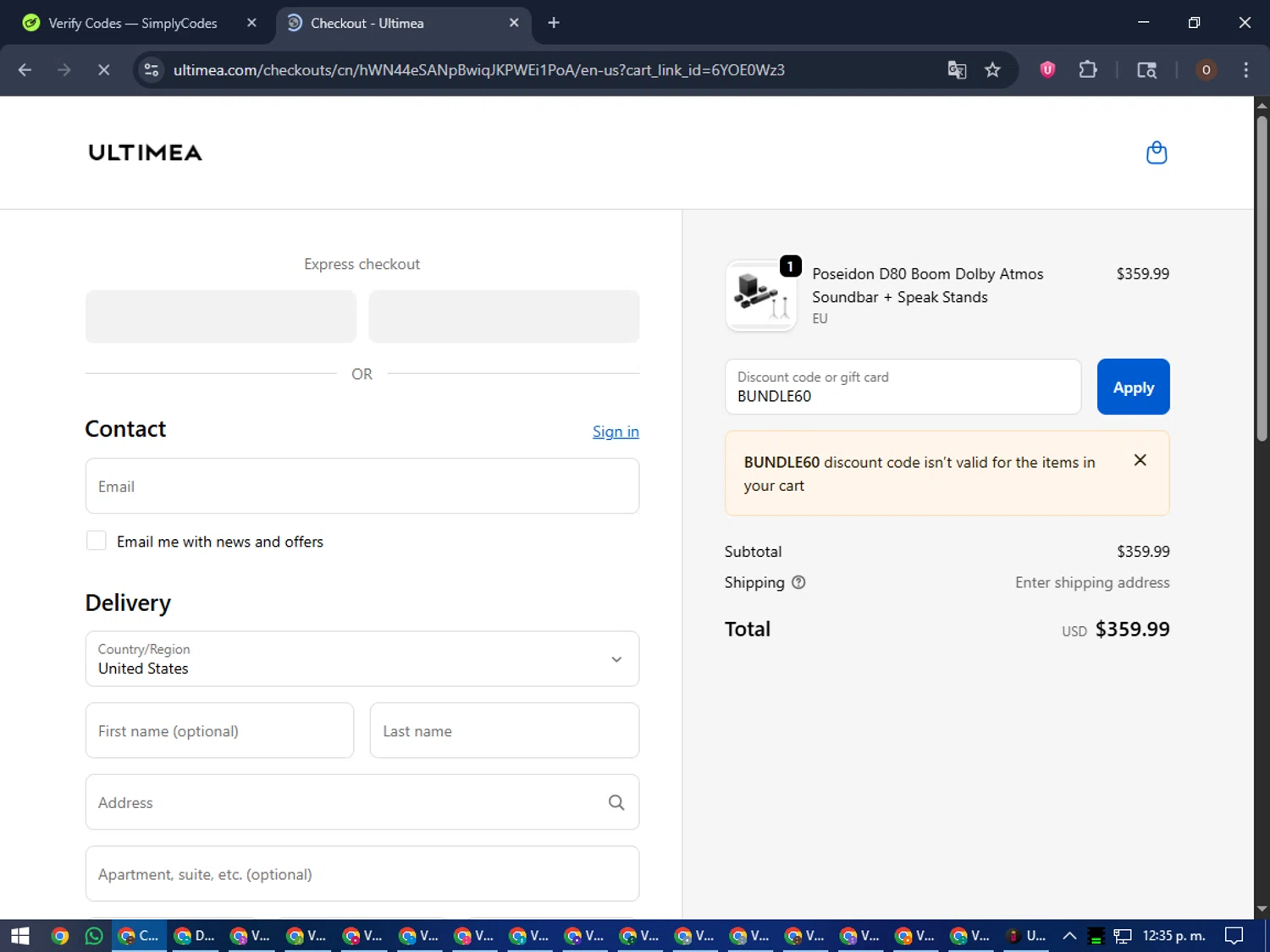Click the browser forward arrow
The image size is (1270, 952).
pyautogui.click(x=64, y=70)
